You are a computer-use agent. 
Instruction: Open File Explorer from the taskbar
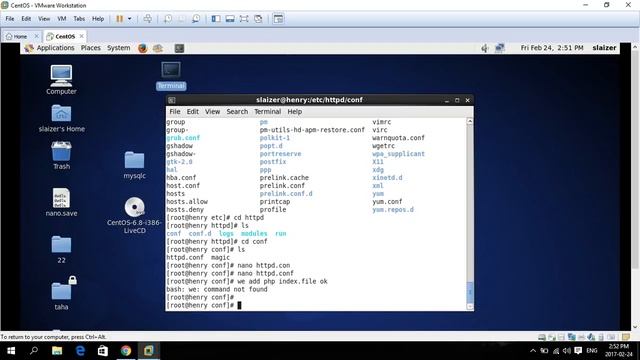57,351
